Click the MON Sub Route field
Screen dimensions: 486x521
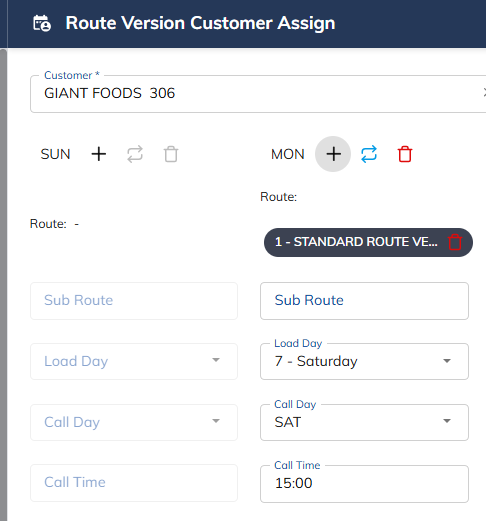pos(364,301)
